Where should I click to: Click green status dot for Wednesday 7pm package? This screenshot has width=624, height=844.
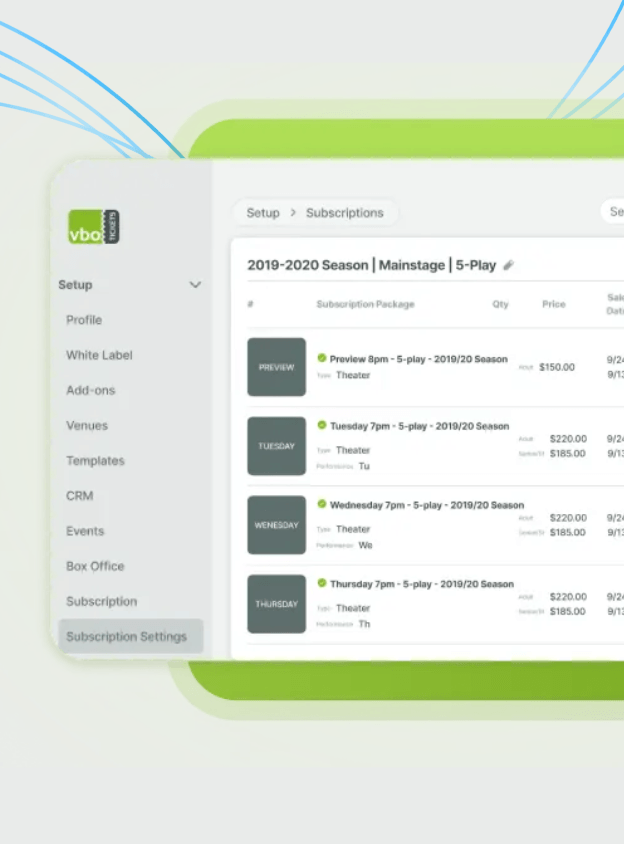[x=322, y=504]
